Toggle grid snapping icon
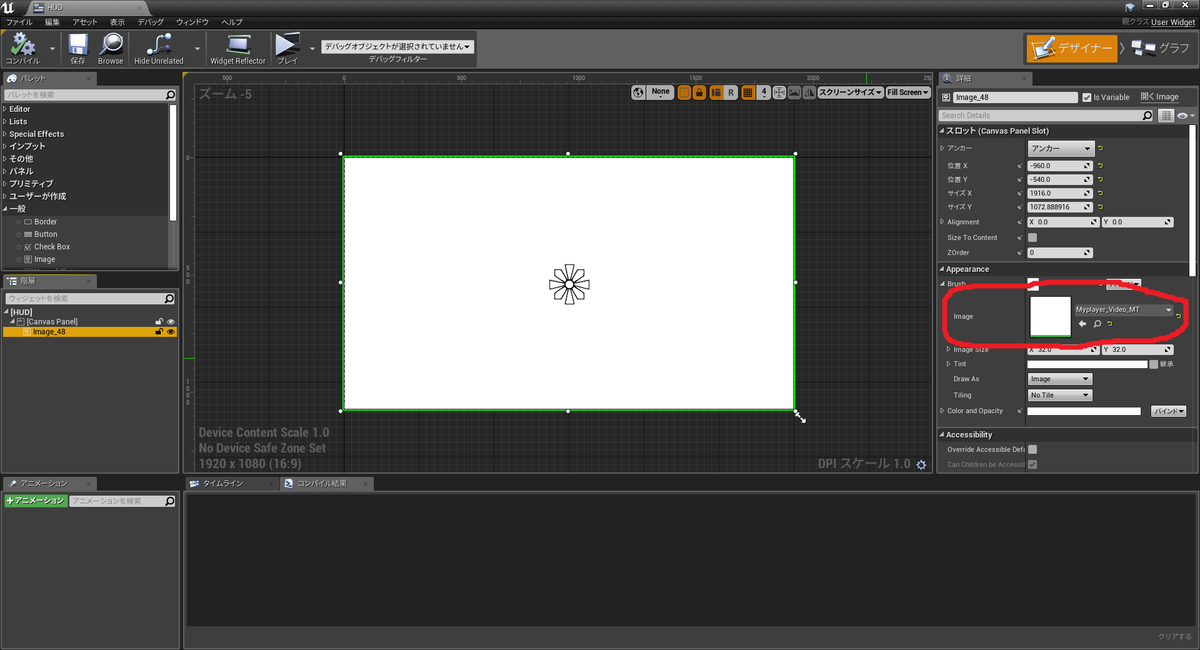 748,92
